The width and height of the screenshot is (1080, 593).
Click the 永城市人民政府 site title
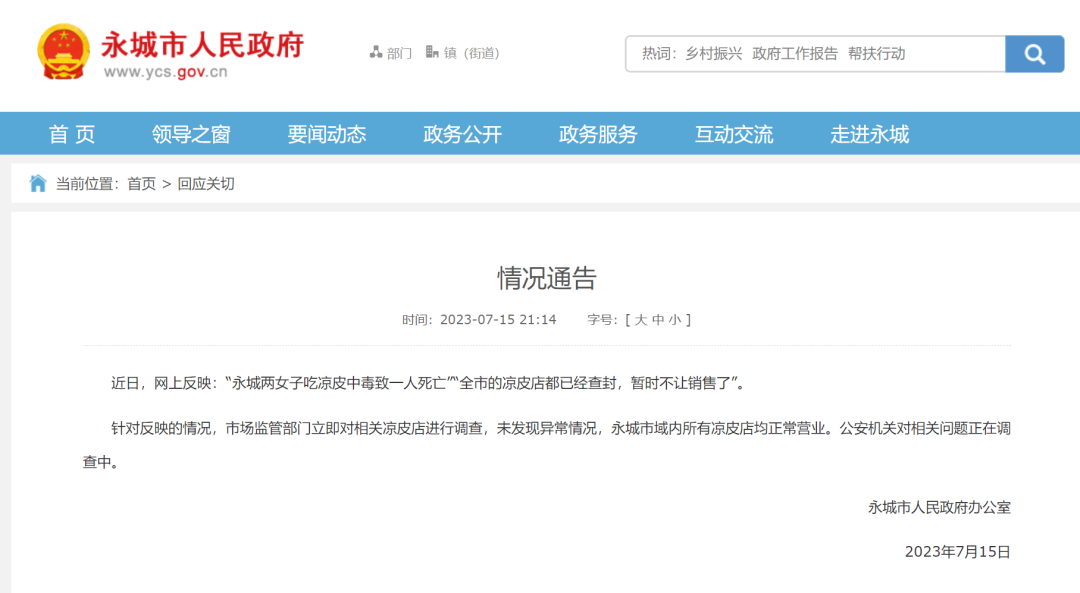click(202, 45)
